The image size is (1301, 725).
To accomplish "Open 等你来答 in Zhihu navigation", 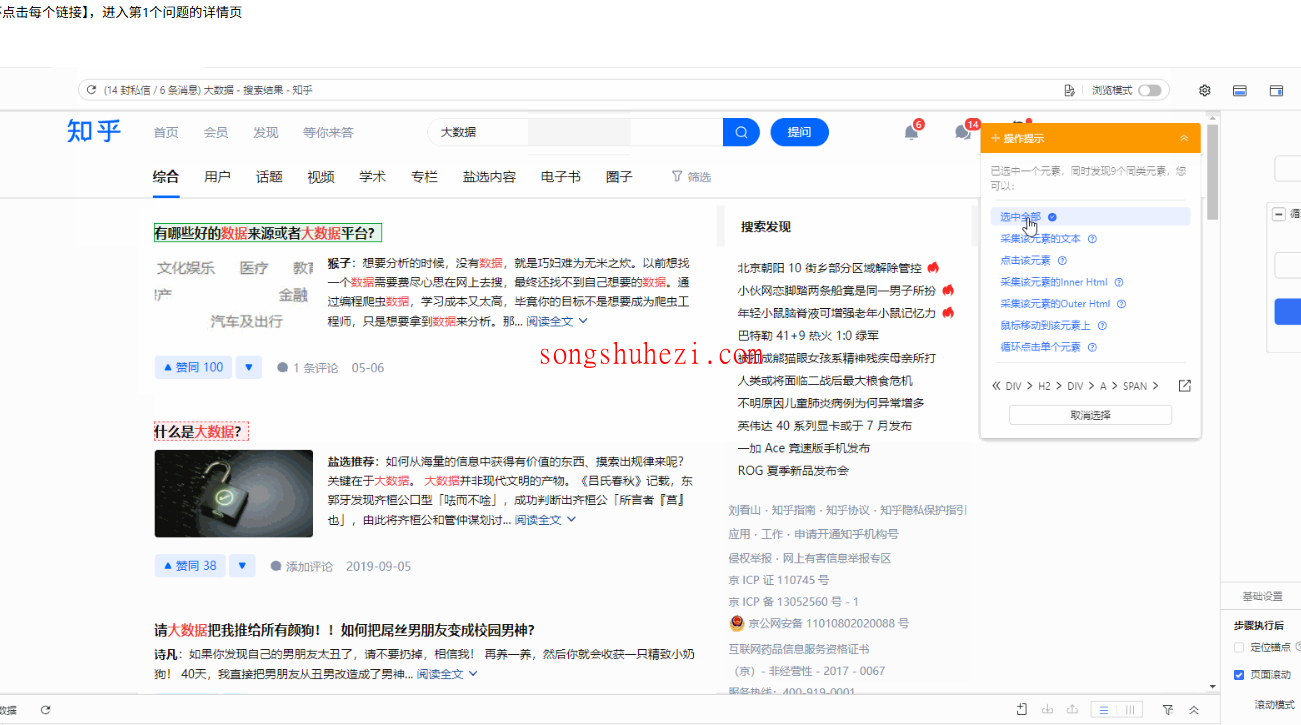I will (x=329, y=132).
